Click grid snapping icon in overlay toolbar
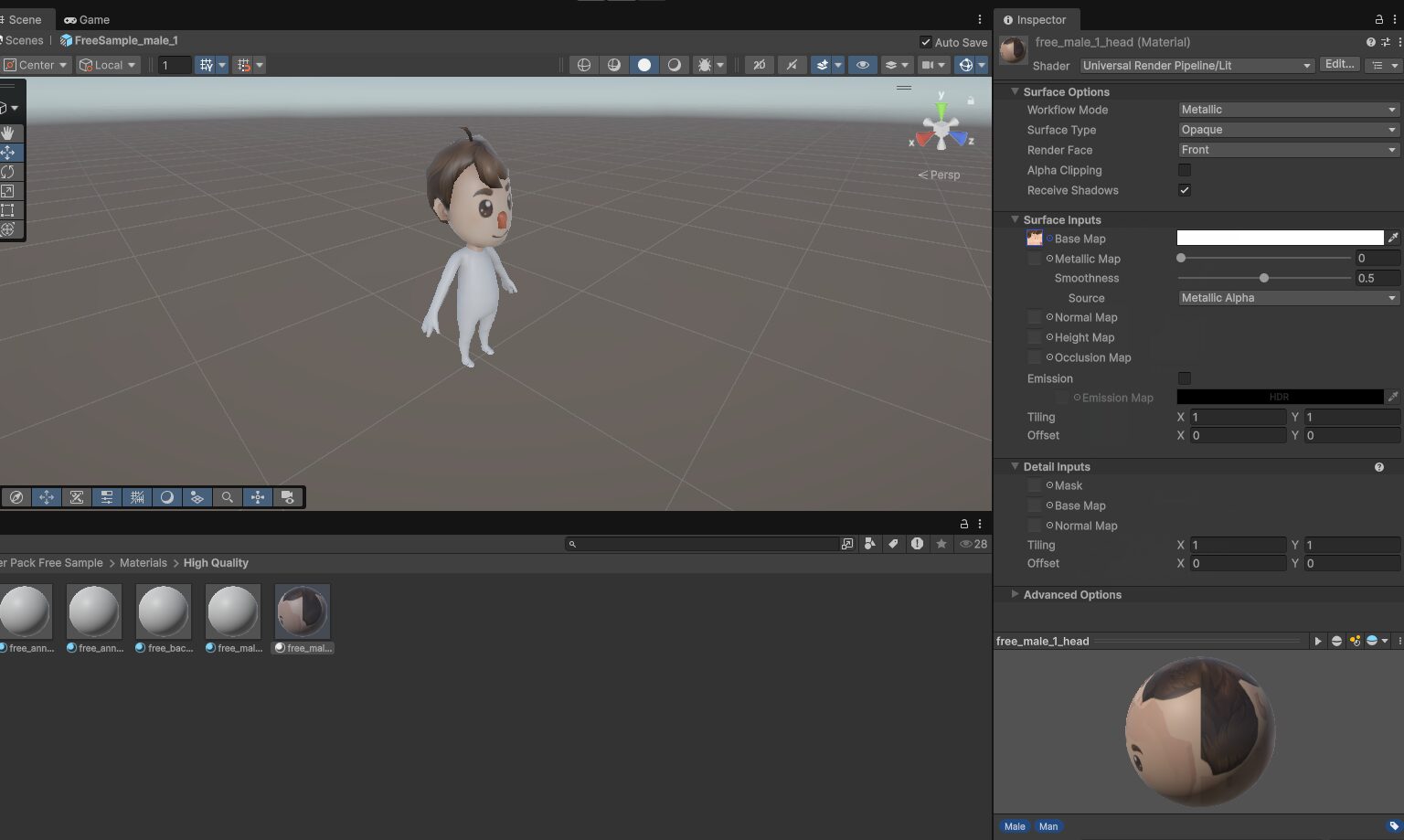Screen dimensions: 1404x840 [137, 497]
